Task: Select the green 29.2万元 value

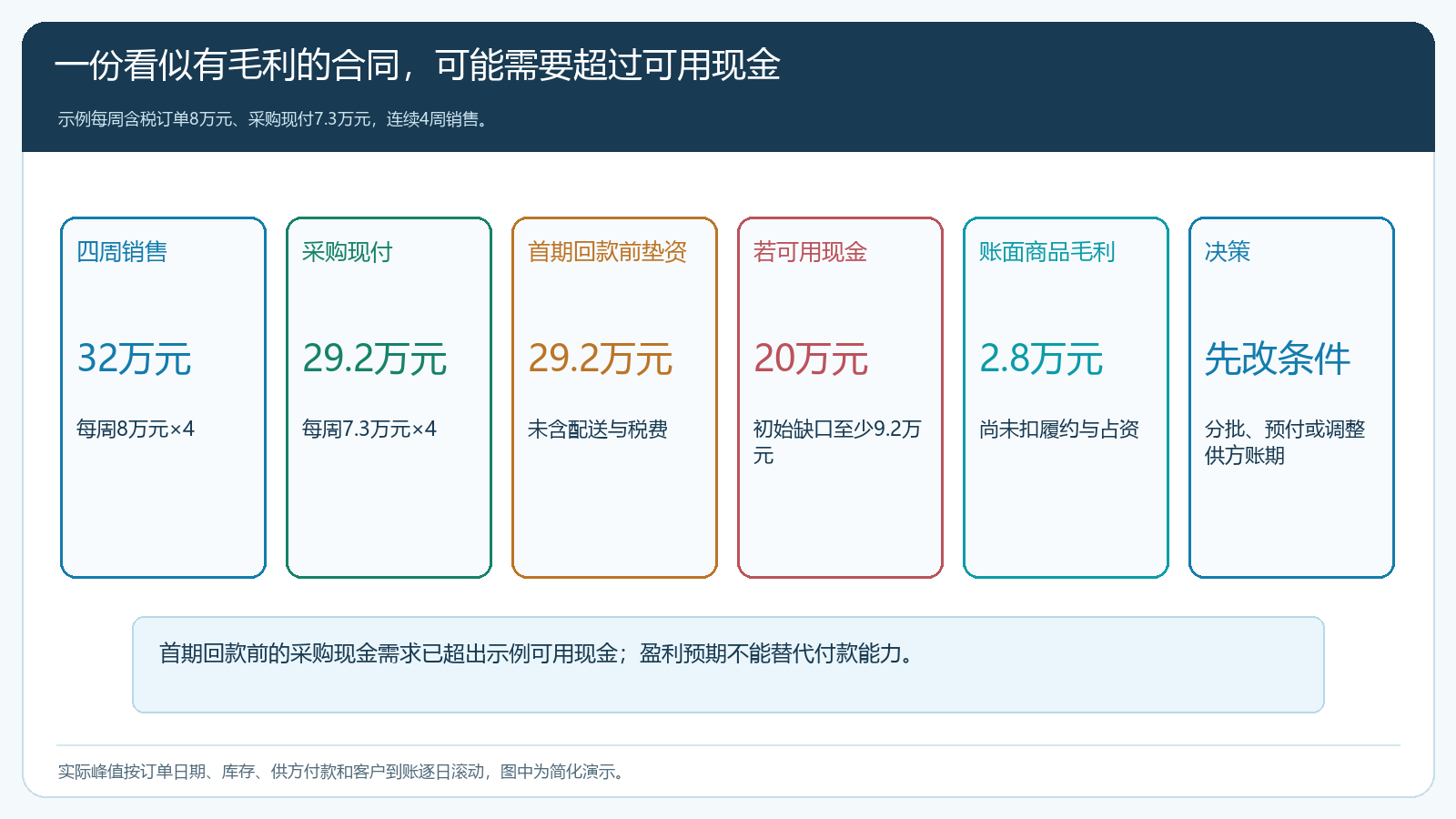Action: pos(375,359)
